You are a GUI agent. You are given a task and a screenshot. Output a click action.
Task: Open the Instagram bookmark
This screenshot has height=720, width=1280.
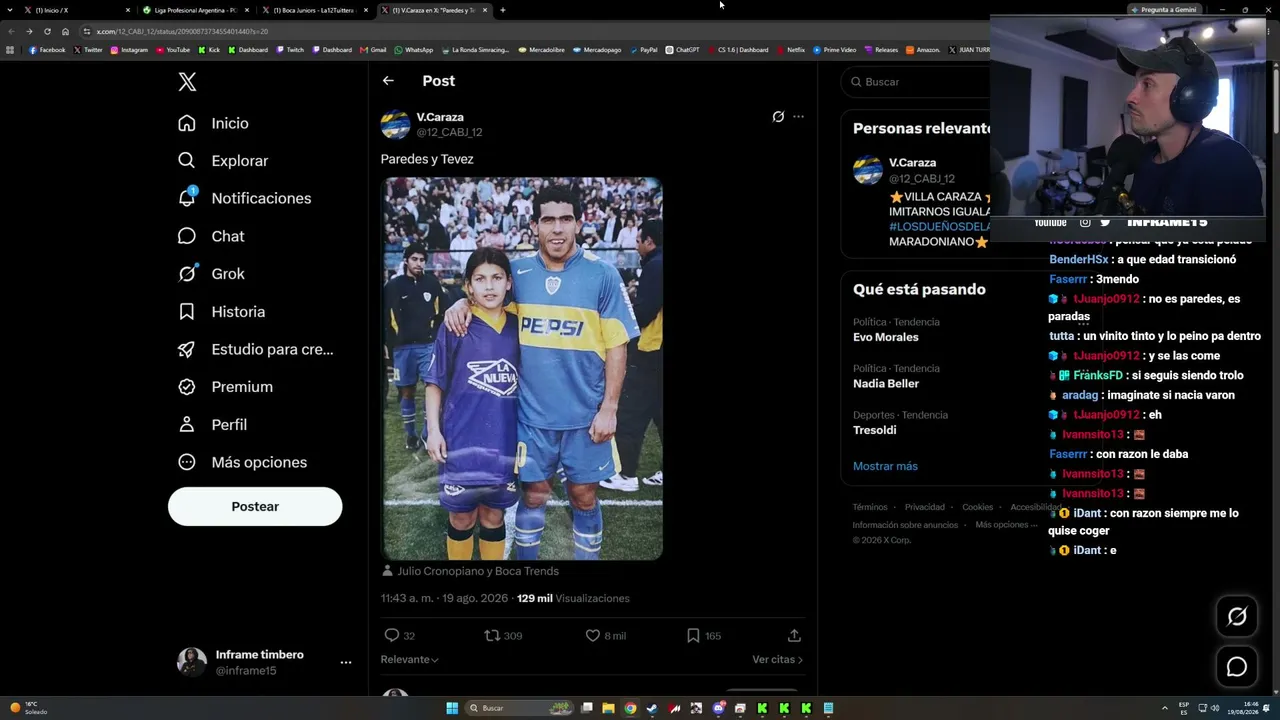(x=129, y=50)
